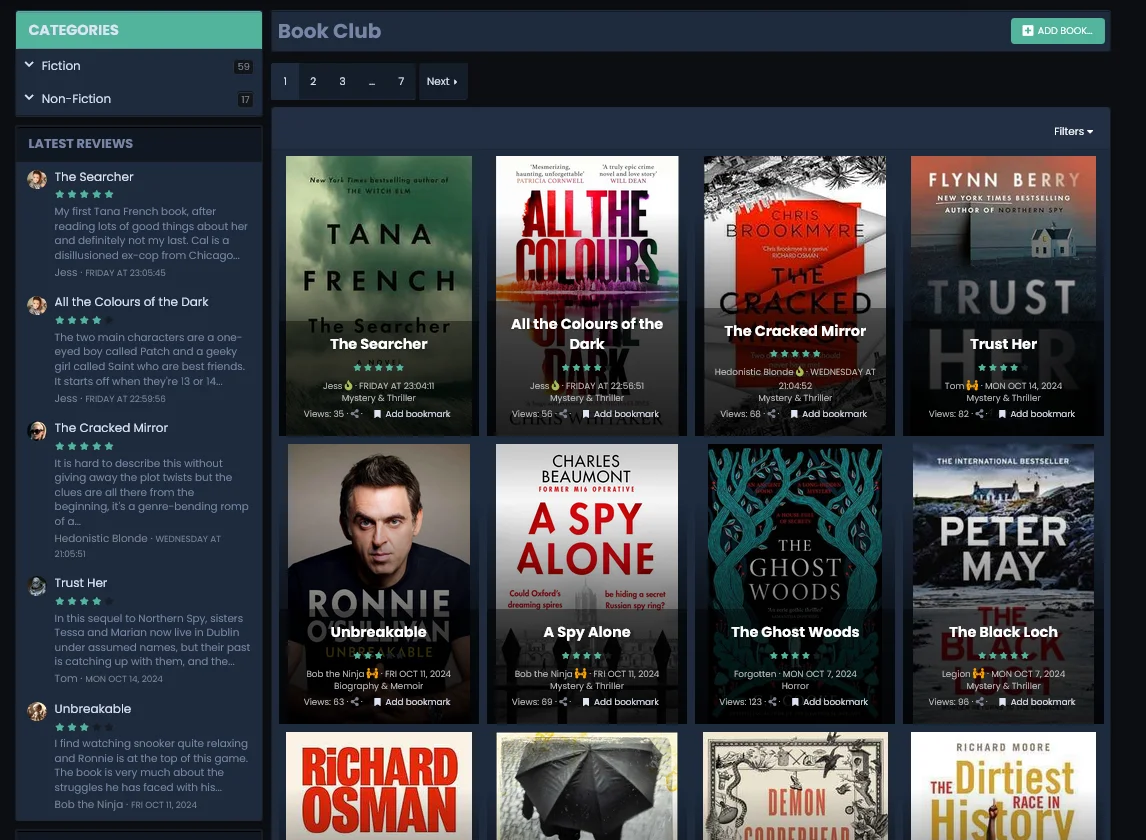This screenshot has width=1146, height=840.
Task: Click Biography & Memoir under Unbreakable
Action: 379,686
